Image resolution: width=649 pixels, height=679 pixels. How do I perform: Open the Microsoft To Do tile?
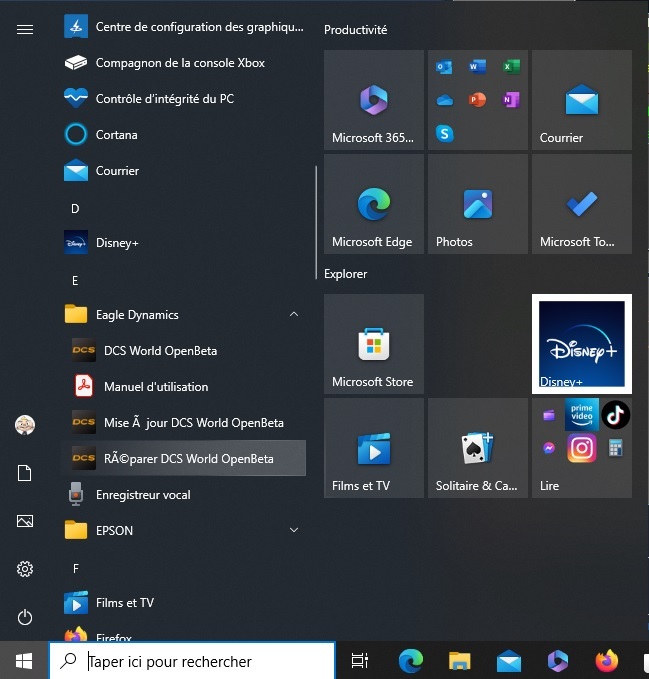coord(581,204)
